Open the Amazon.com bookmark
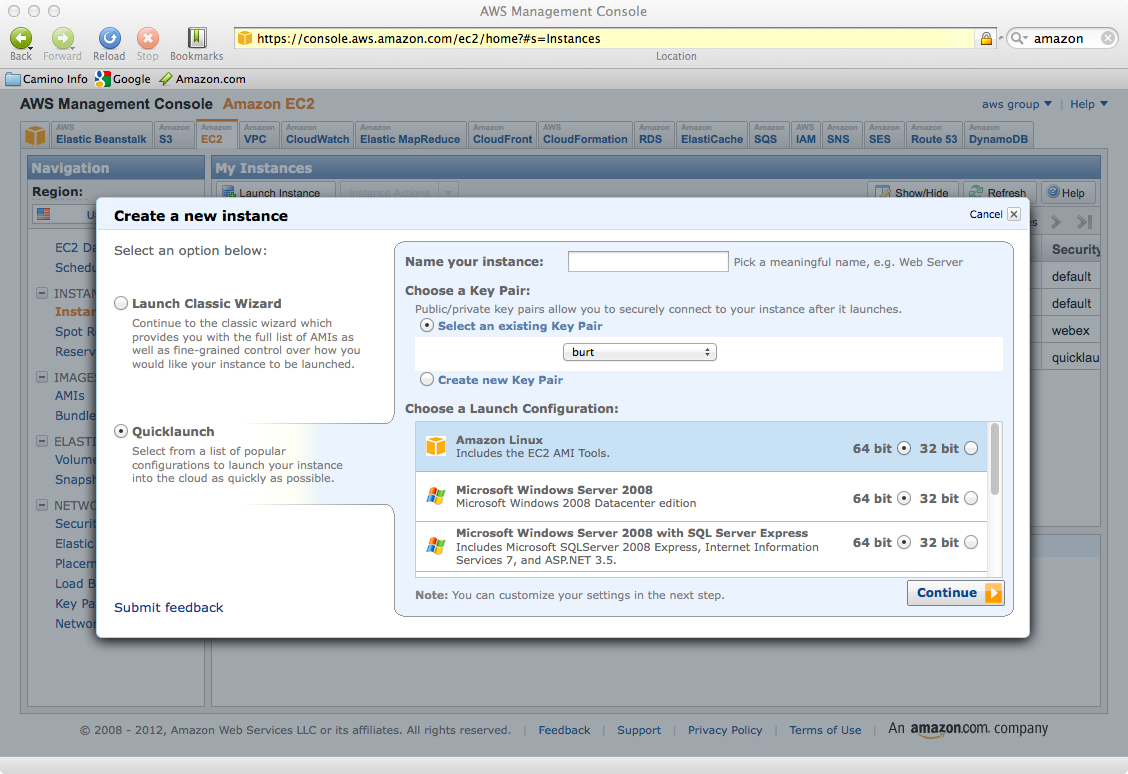Viewport: 1128px width, 774px height. pos(202,79)
